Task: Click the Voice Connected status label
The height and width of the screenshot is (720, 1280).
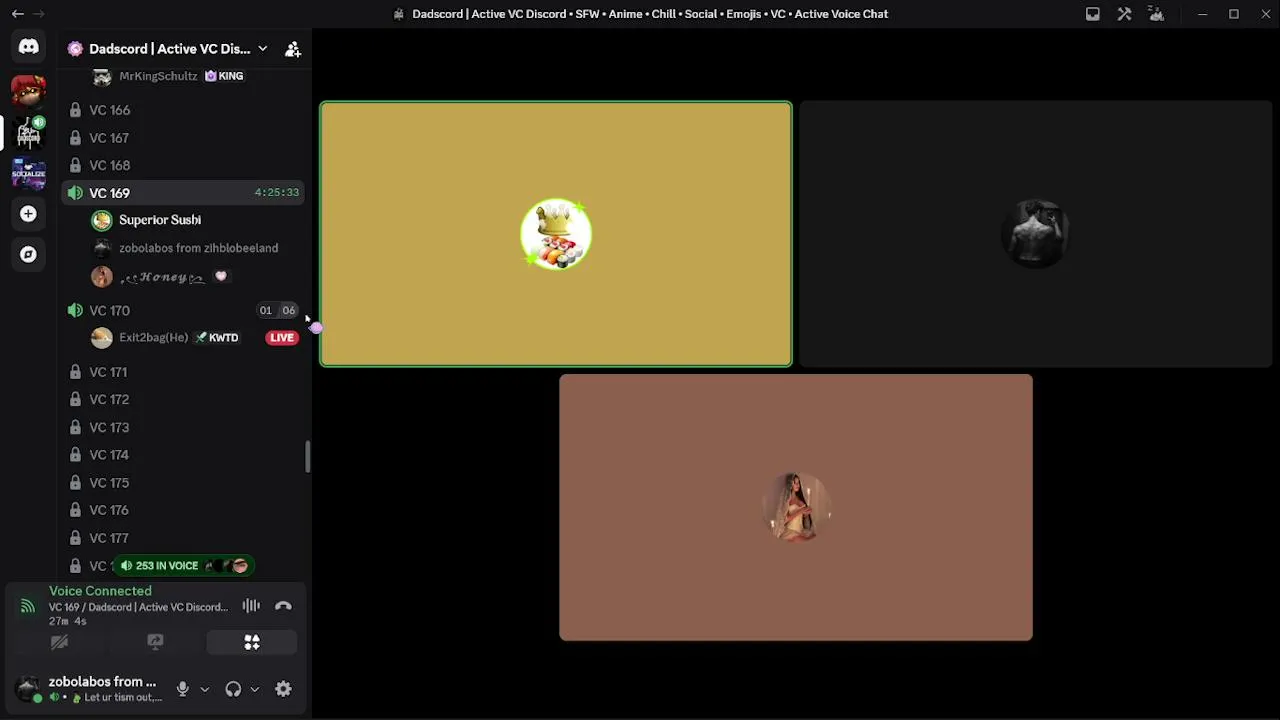Action: pyautogui.click(x=100, y=591)
